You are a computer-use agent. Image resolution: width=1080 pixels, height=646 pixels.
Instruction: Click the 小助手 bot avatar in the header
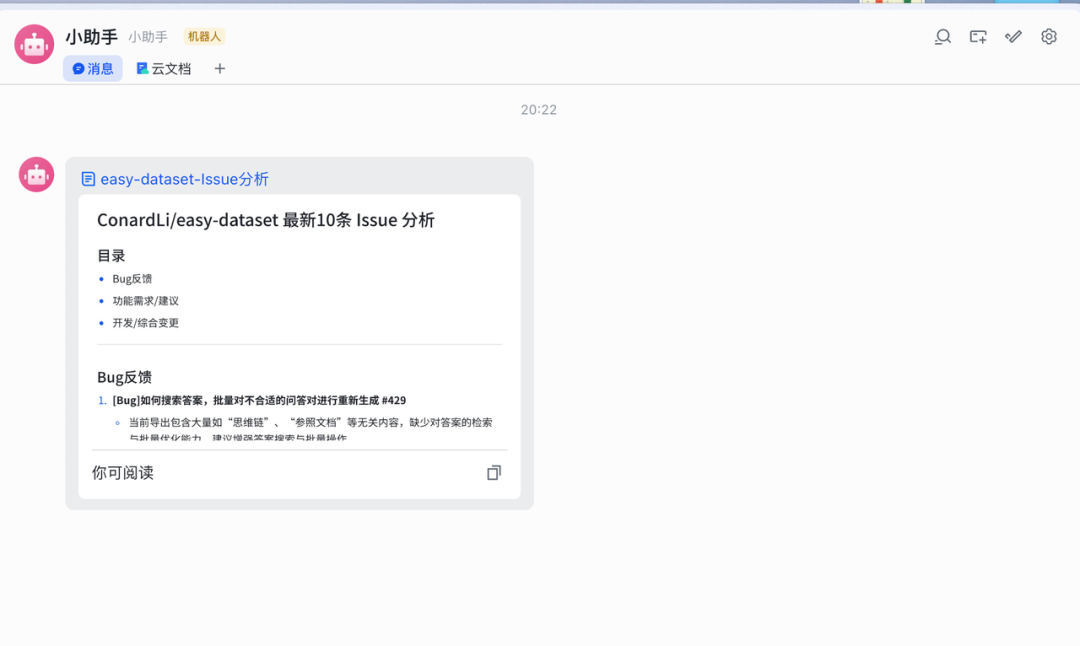coord(33,44)
